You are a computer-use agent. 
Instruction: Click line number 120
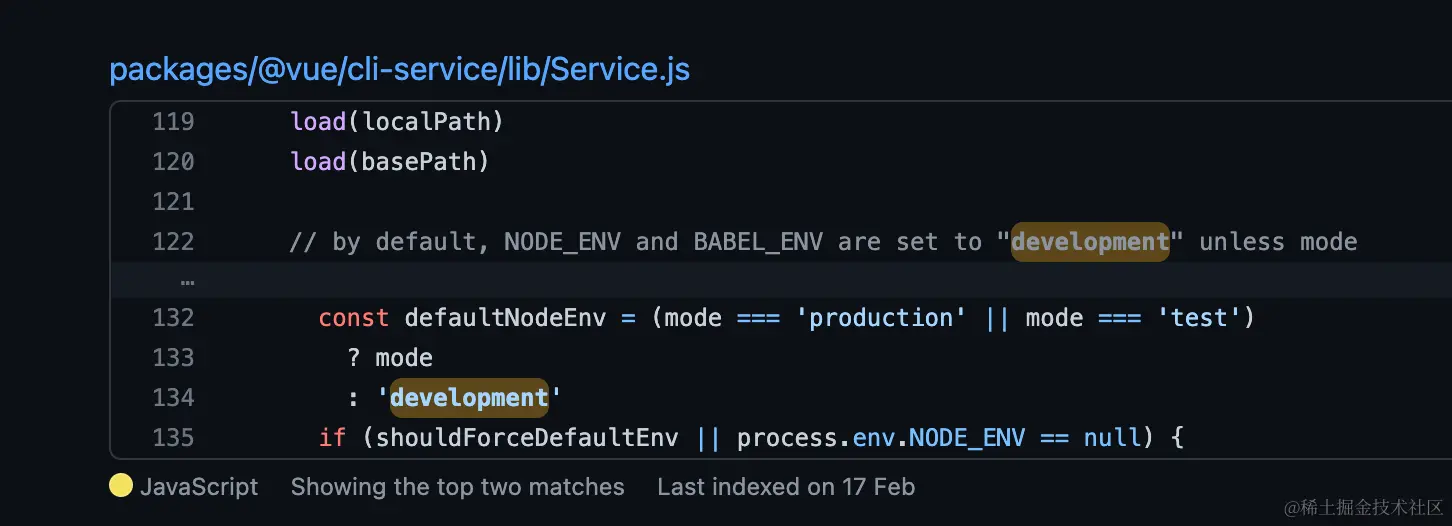[x=173, y=162]
